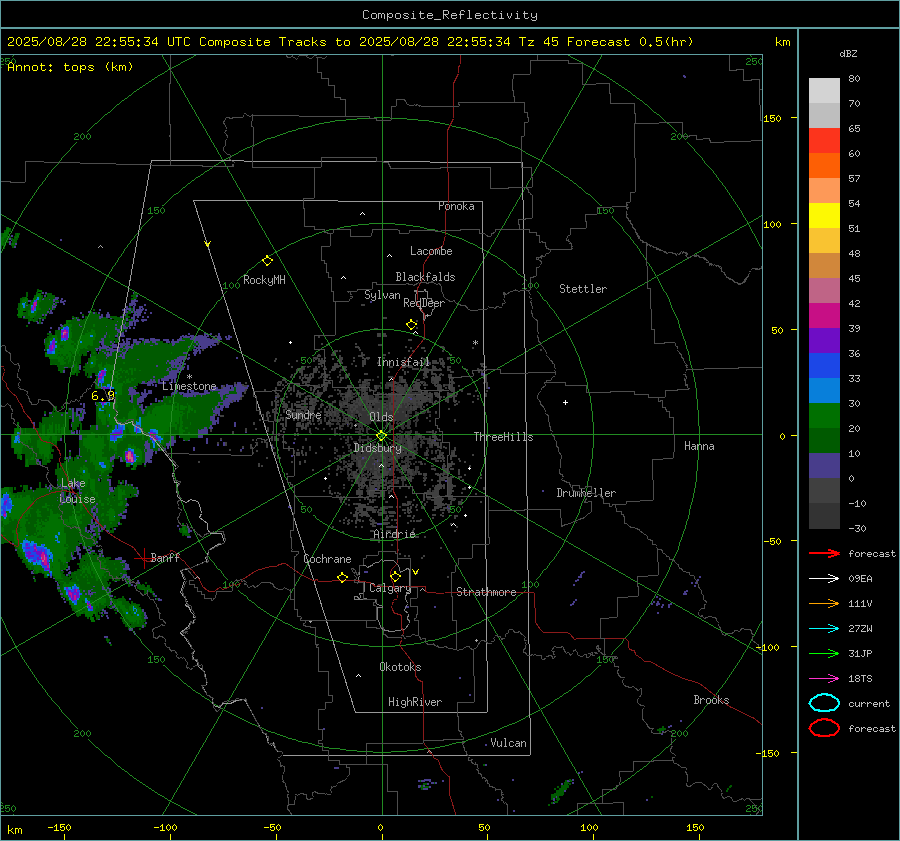The width and height of the screenshot is (900, 841).
Task: Click the red forecast ellipse legend icon
Action: pyautogui.click(x=824, y=728)
